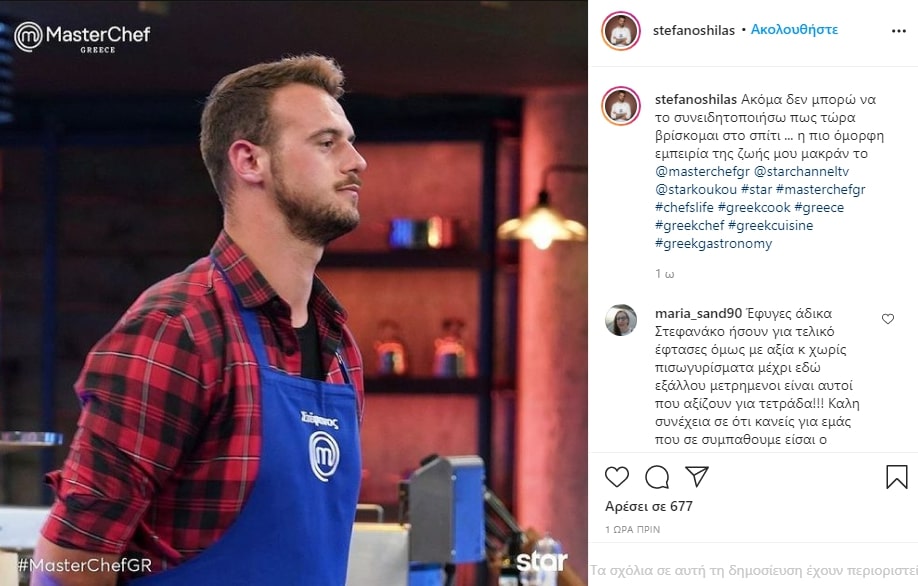This screenshot has width=918, height=586.
Task: View likes list Αρέσει σε 677
Action: click(649, 506)
